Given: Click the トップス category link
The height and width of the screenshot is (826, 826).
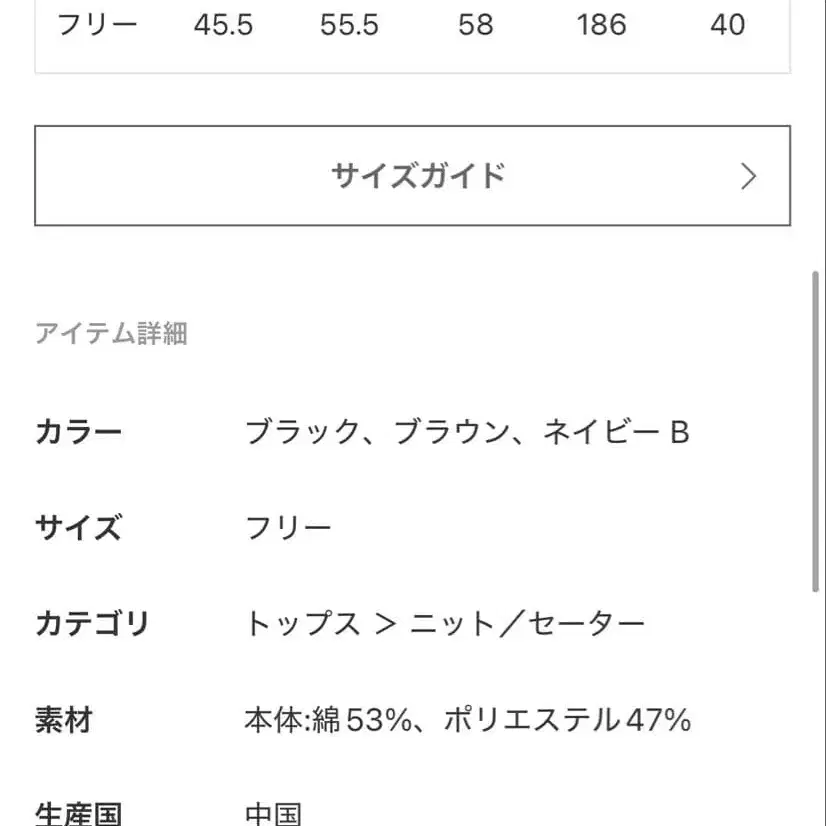Looking at the screenshot, I should point(303,623).
